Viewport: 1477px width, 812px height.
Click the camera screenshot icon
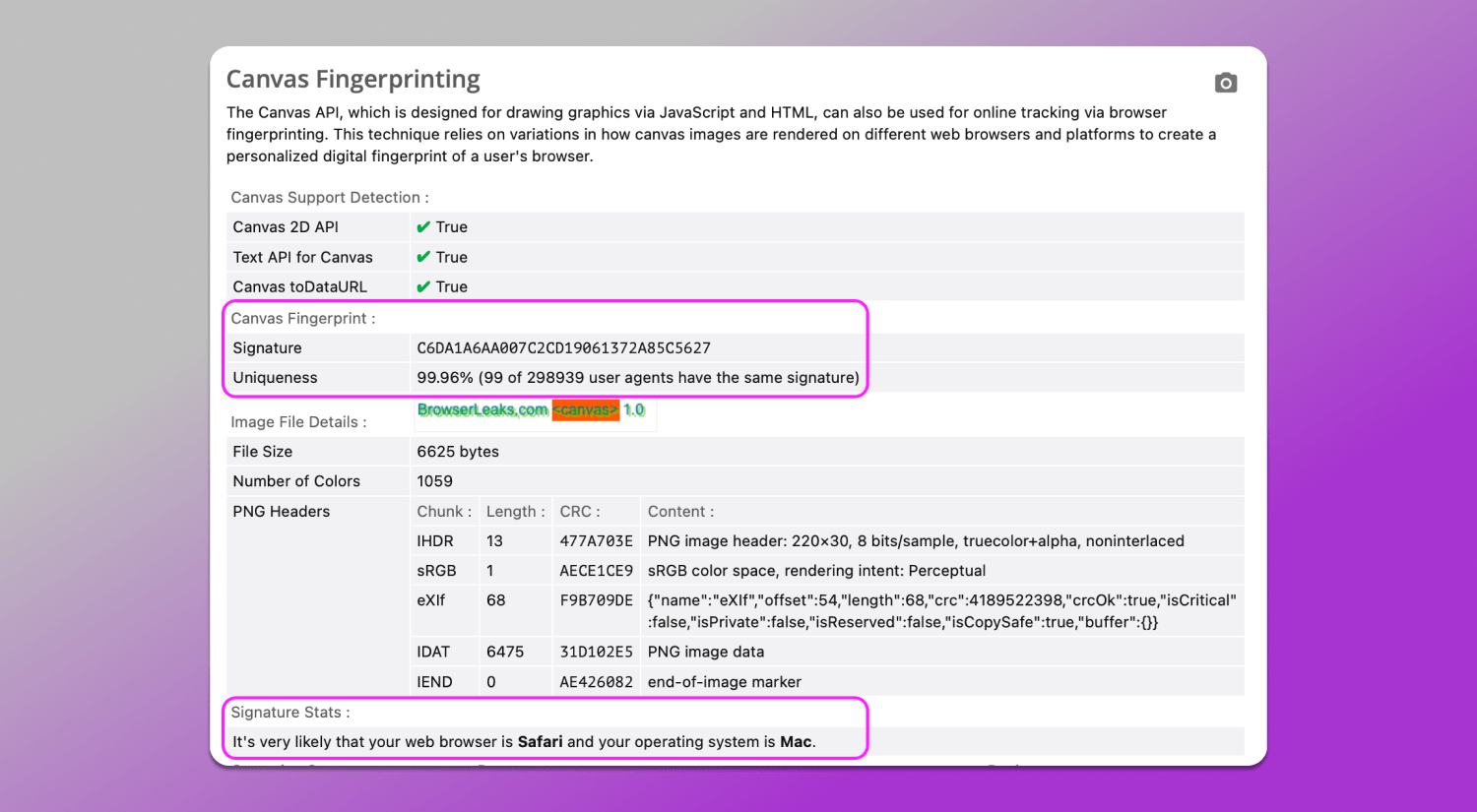1225,83
